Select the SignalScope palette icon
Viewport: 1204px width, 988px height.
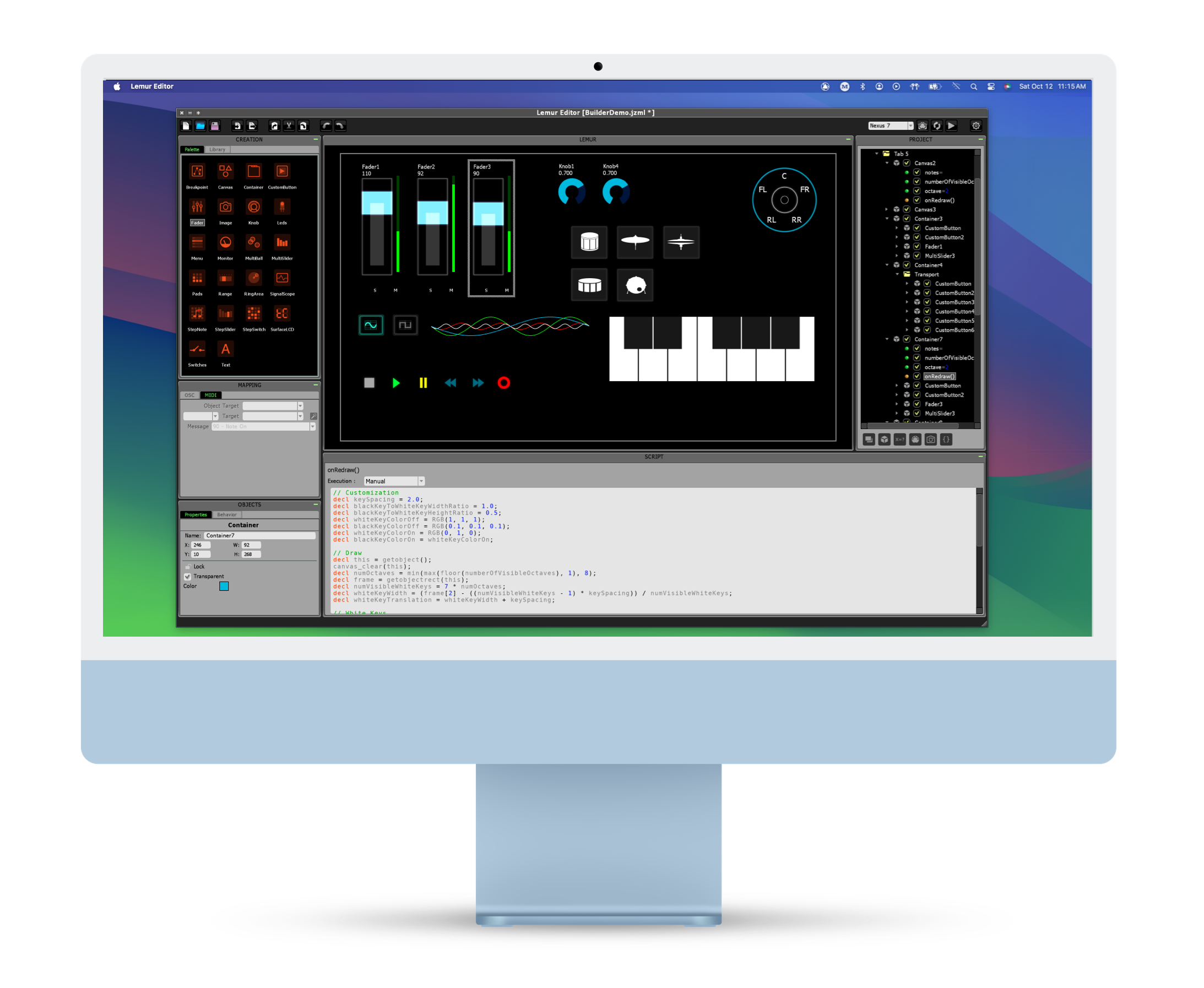(282, 279)
